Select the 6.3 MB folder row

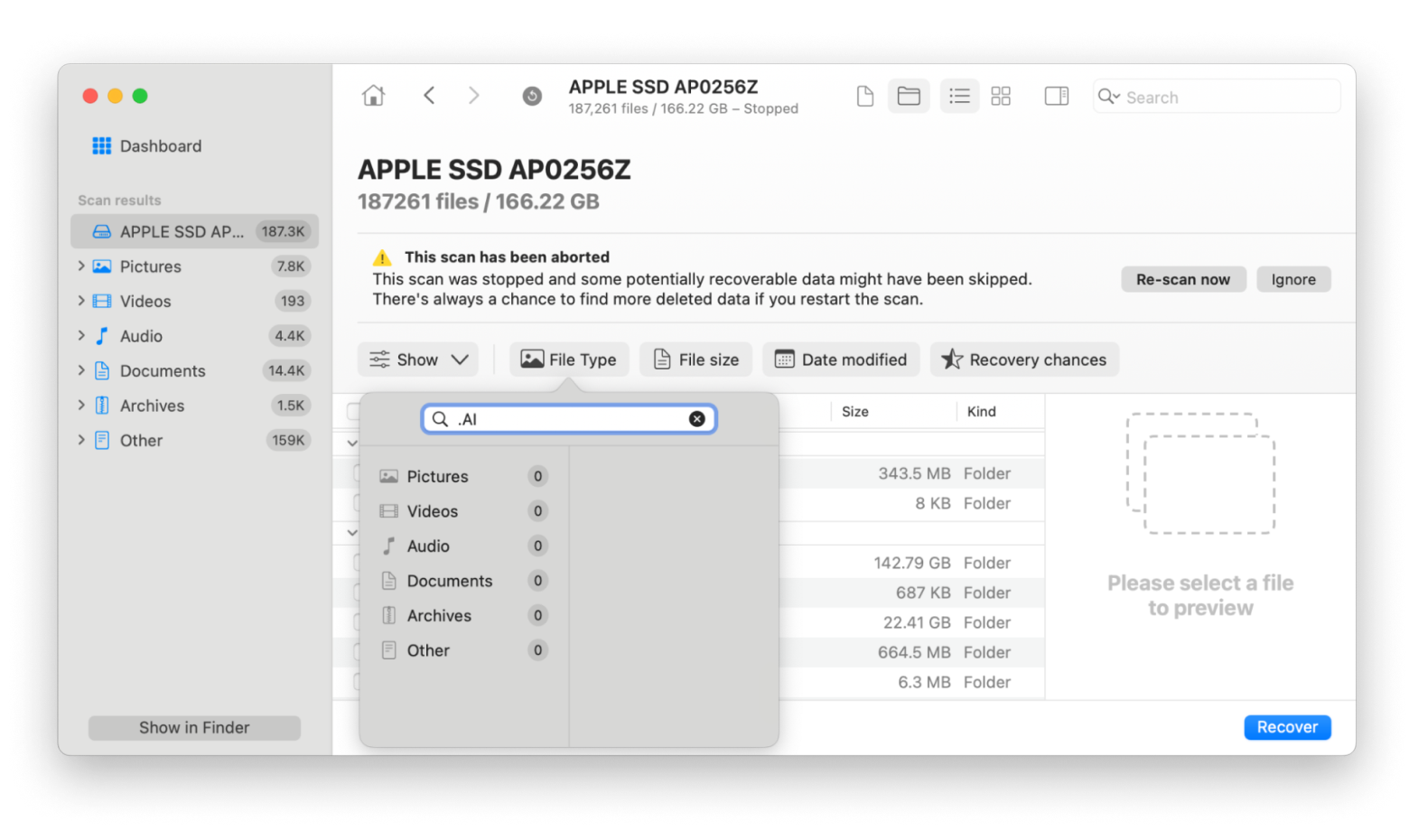tap(912, 682)
